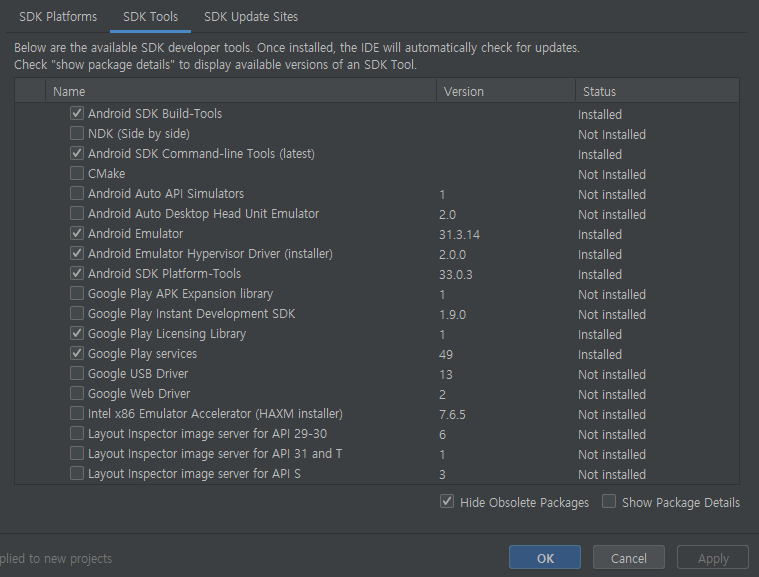Image resolution: width=759 pixels, height=577 pixels.
Task: Click the disabled Apply button
Action: [x=713, y=558]
